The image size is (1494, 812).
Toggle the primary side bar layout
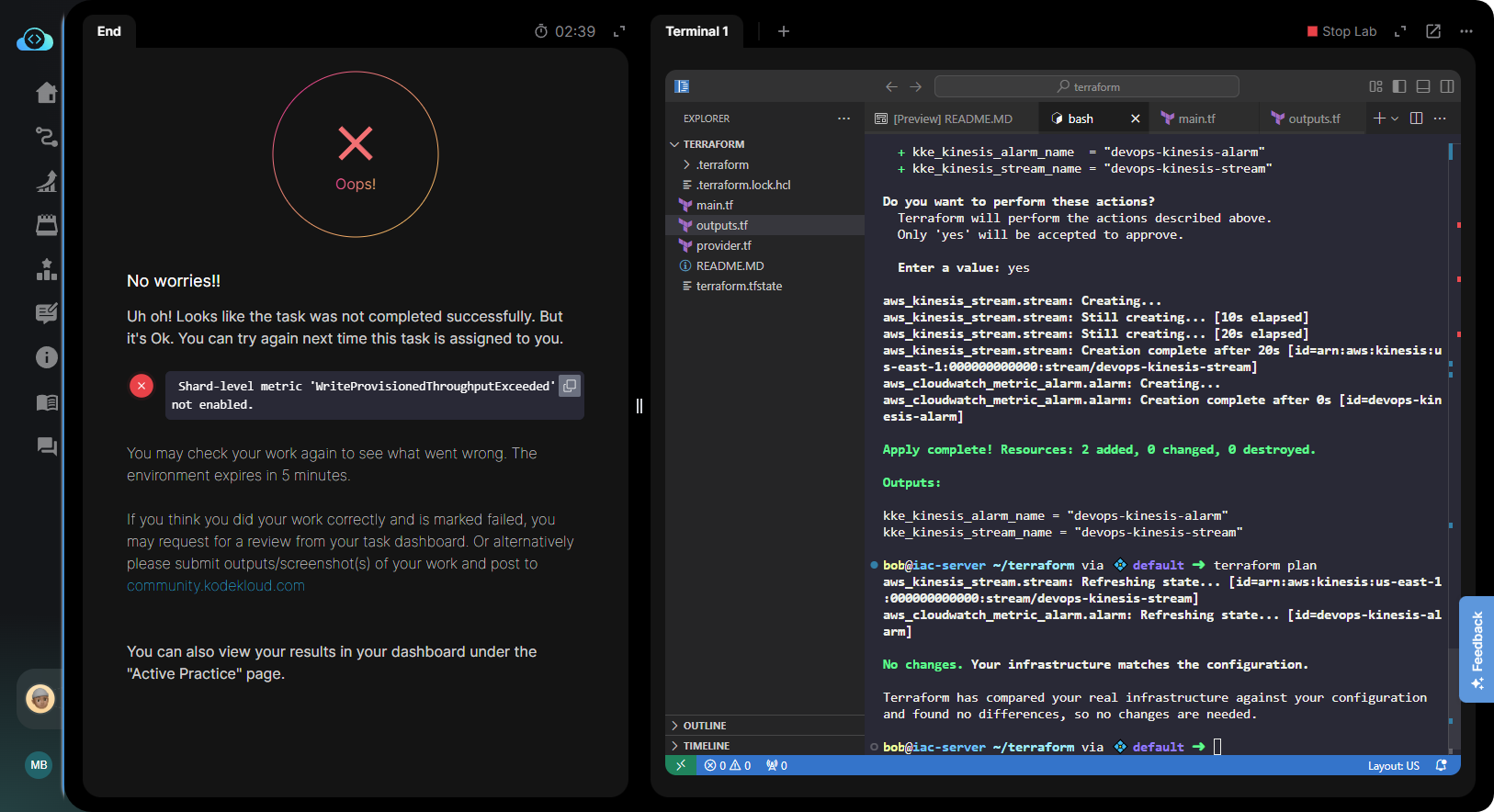tap(1399, 86)
